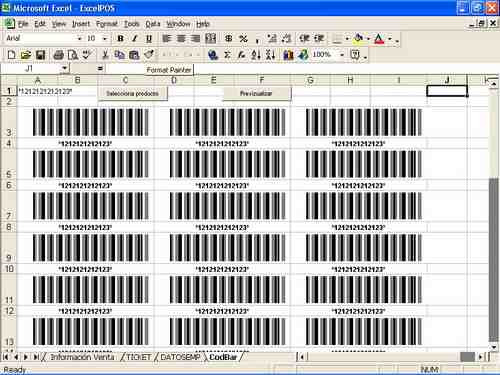Click Paste Function fx icon
The width and height of the screenshot is (500, 375).
242,55
